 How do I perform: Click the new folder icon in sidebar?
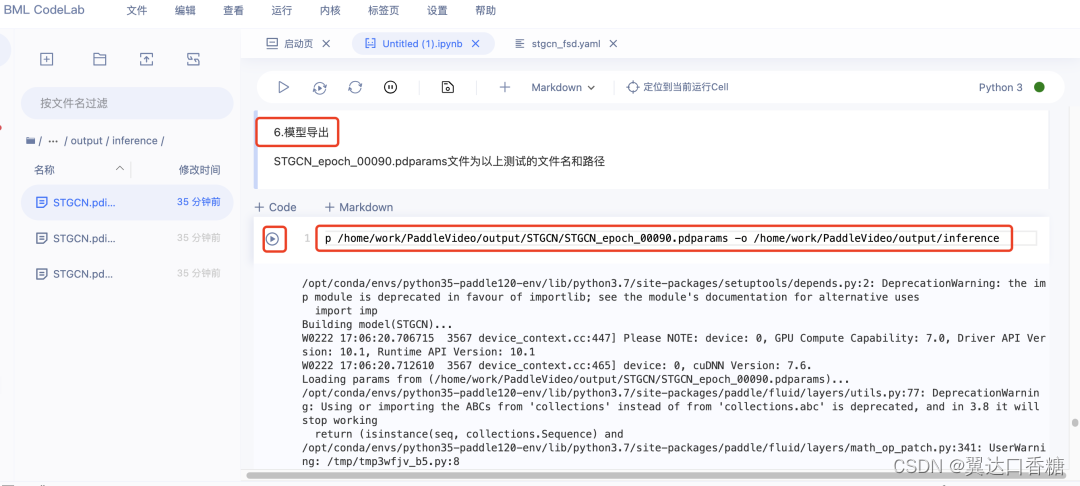pyautogui.click(x=100, y=59)
